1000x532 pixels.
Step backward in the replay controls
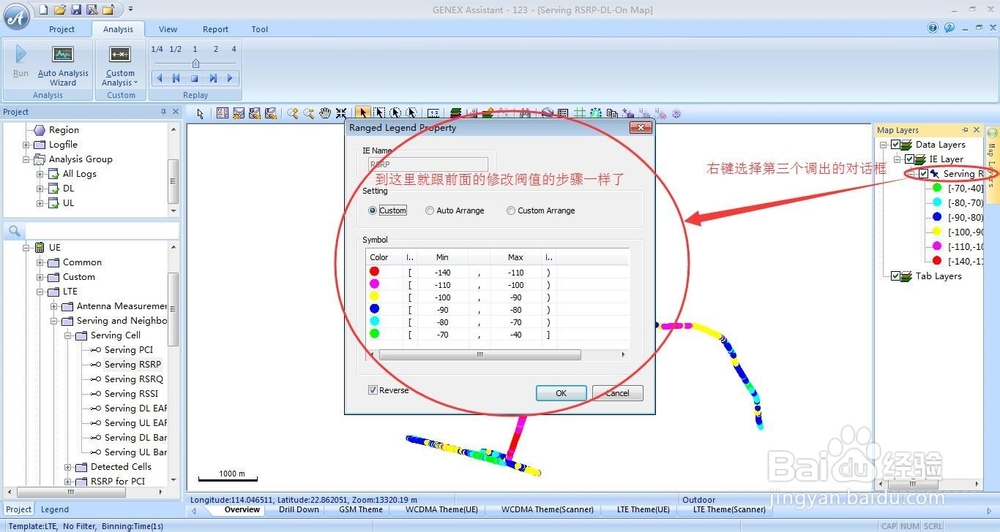[x=159, y=78]
